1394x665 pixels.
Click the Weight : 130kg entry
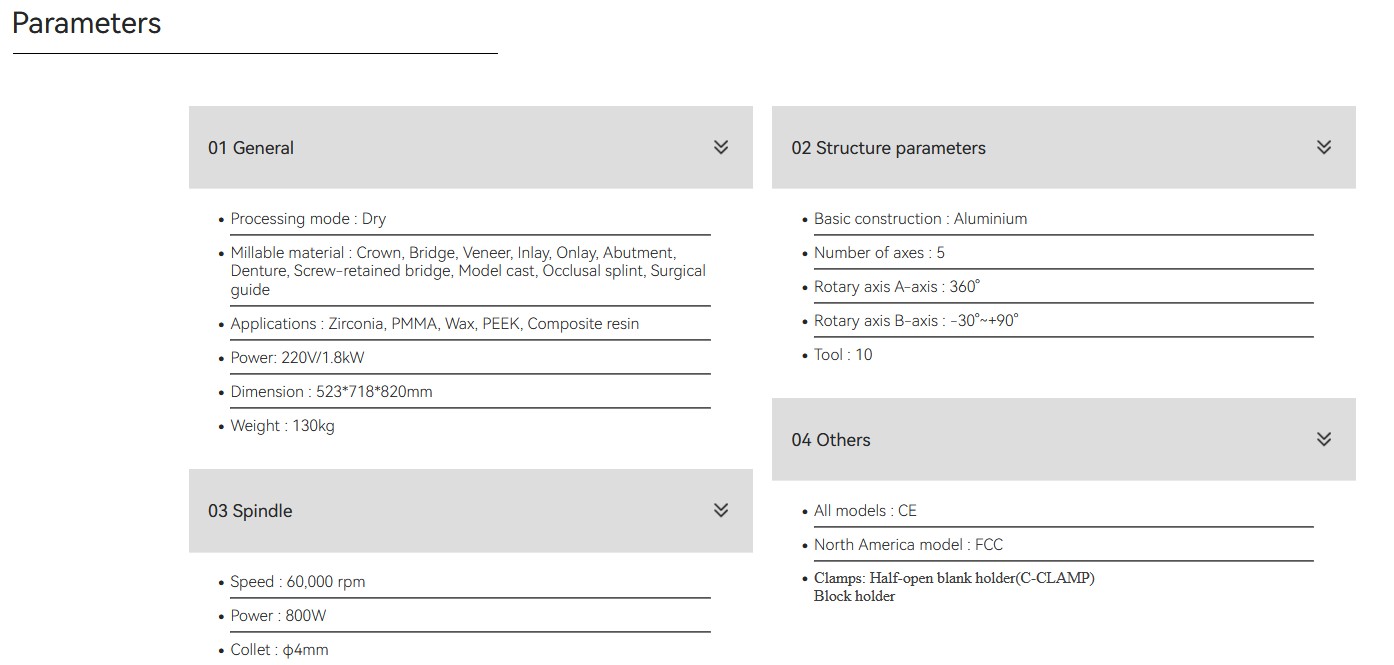(282, 426)
